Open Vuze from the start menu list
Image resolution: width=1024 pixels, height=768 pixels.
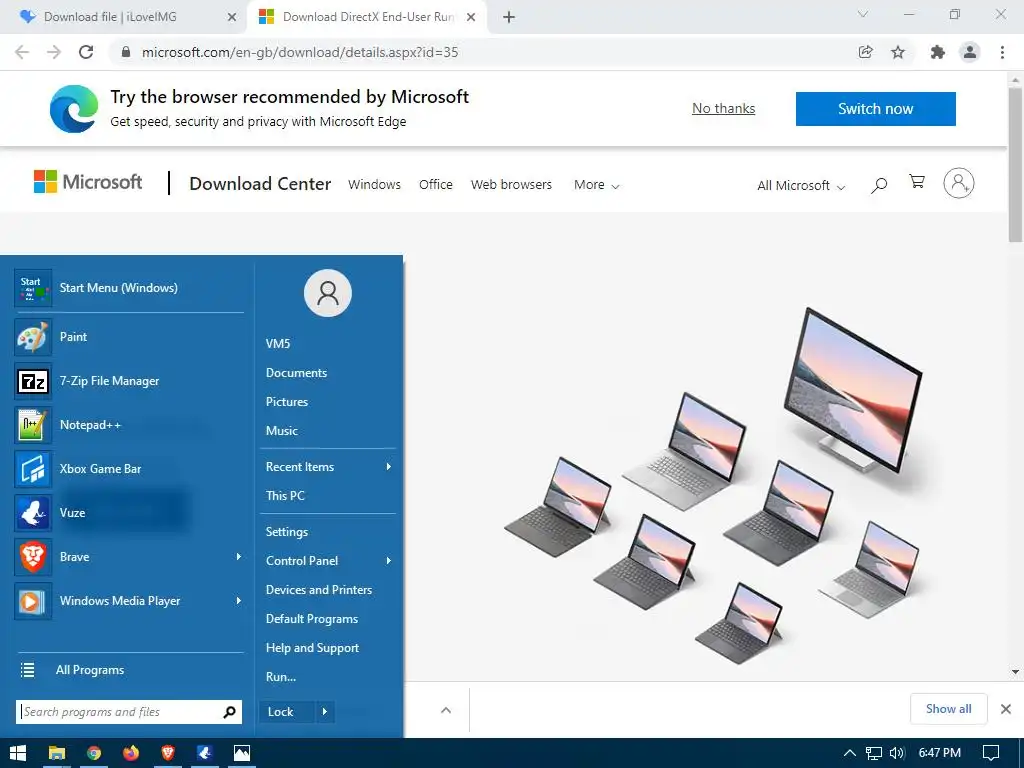pos(129,513)
